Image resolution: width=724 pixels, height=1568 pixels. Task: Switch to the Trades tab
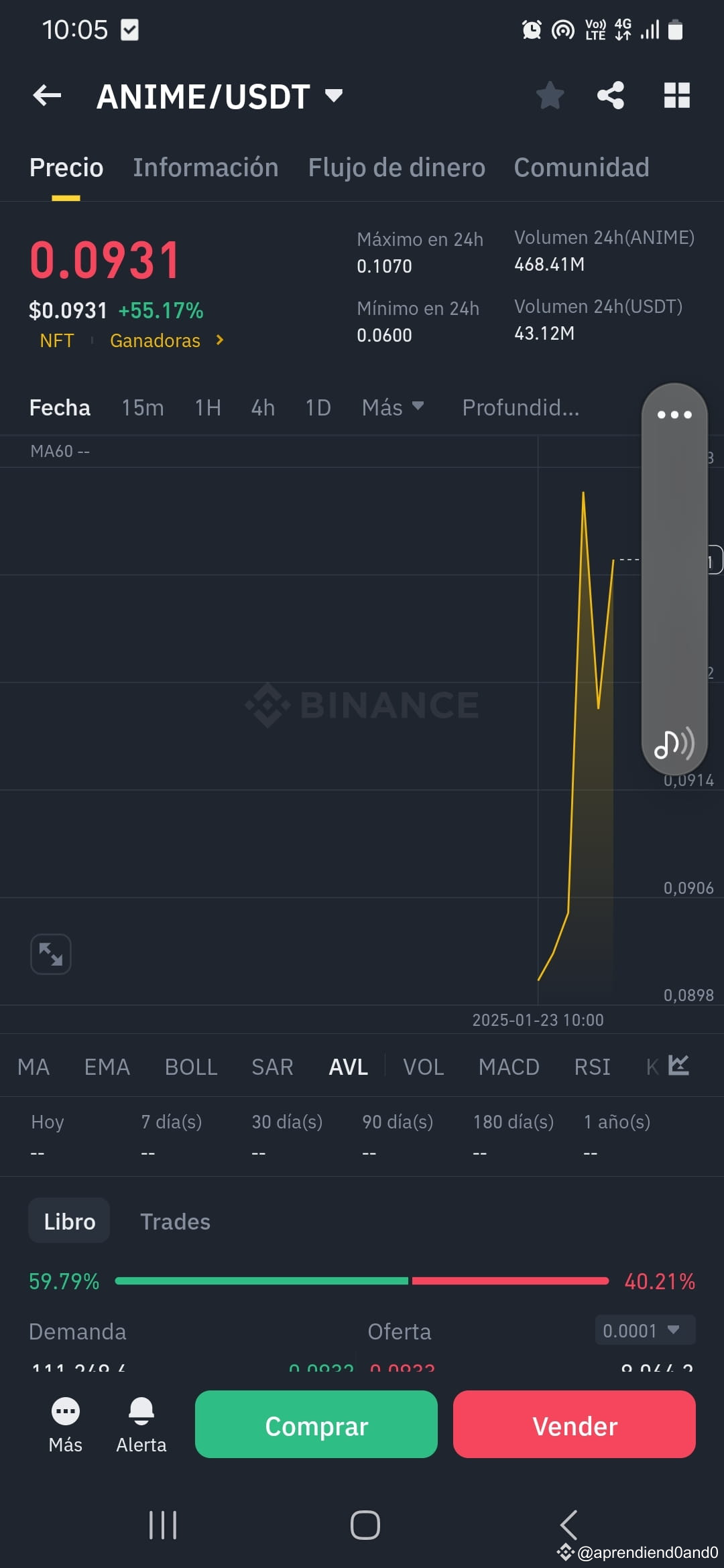(175, 1222)
